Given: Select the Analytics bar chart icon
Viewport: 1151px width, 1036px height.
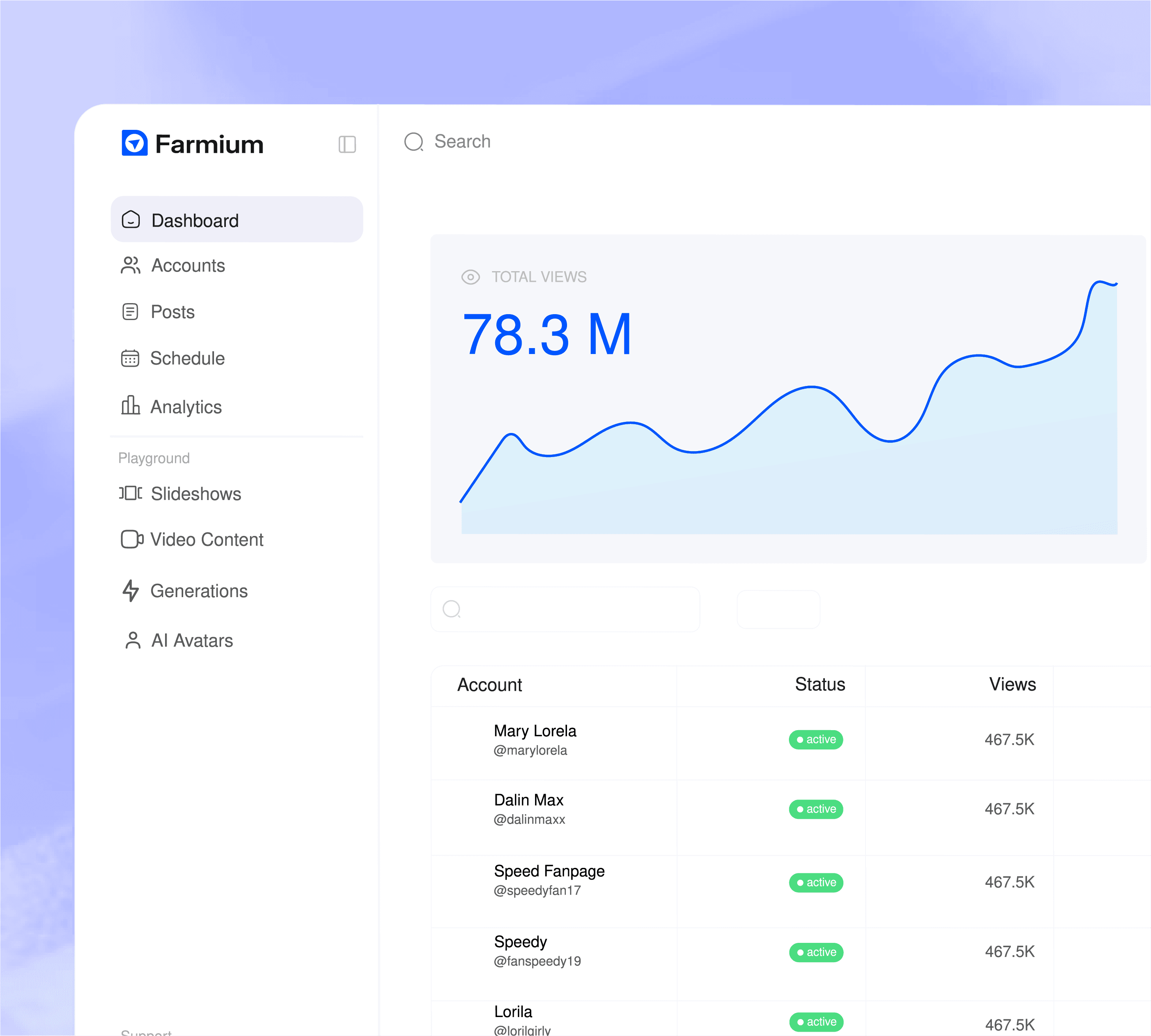Looking at the screenshot, I should [x=130, y=406].
